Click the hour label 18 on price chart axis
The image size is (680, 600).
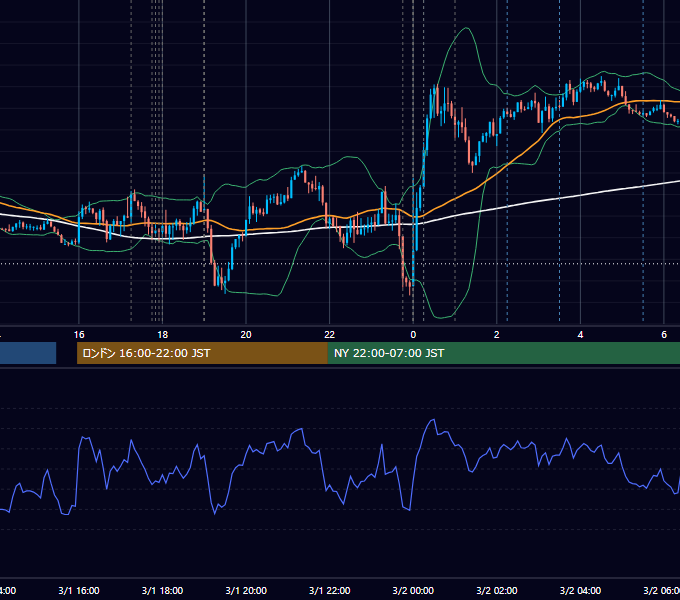point(163,335)
